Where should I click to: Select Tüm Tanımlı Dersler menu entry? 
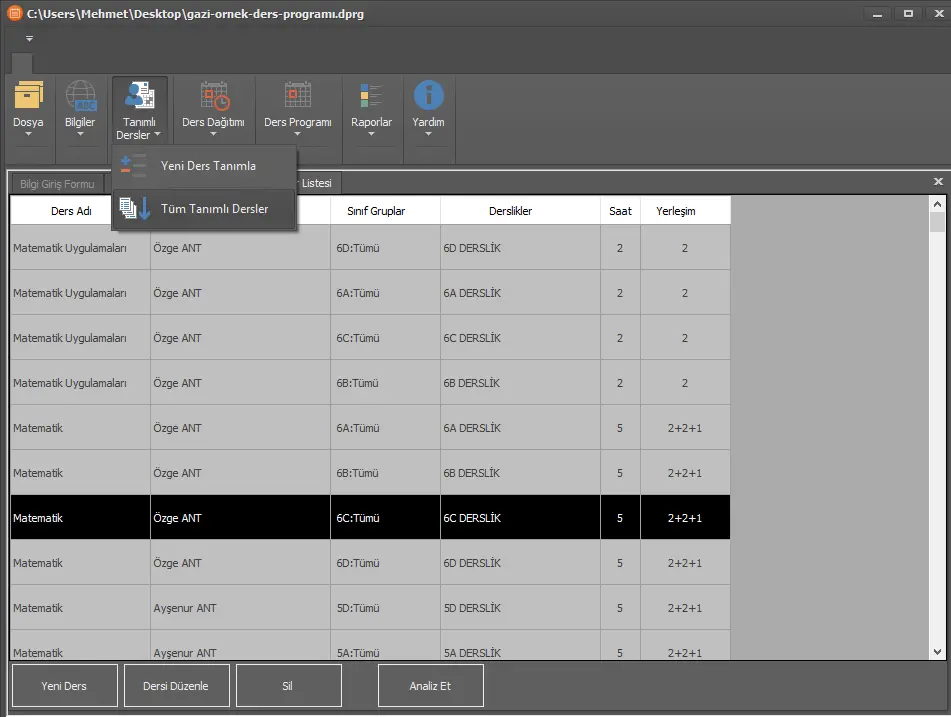[214, 209]
